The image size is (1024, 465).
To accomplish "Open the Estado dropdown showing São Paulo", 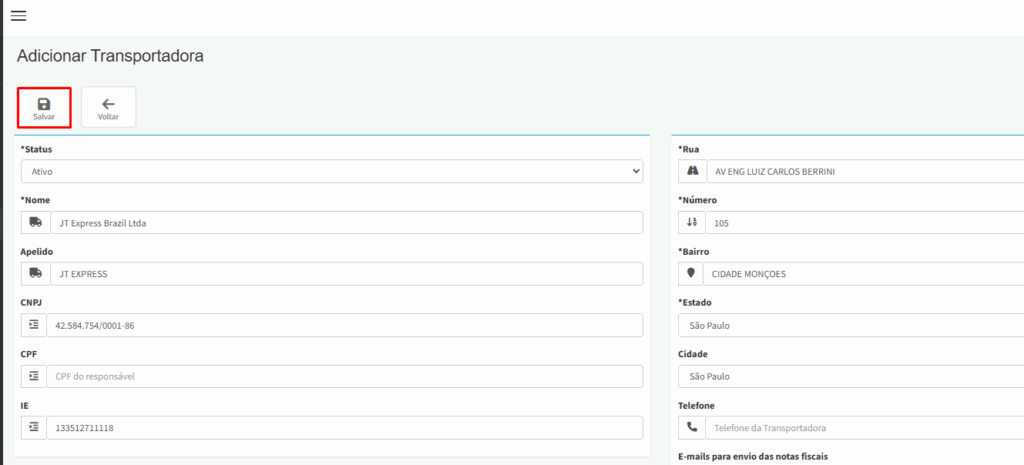I will (x=851, y=325).
